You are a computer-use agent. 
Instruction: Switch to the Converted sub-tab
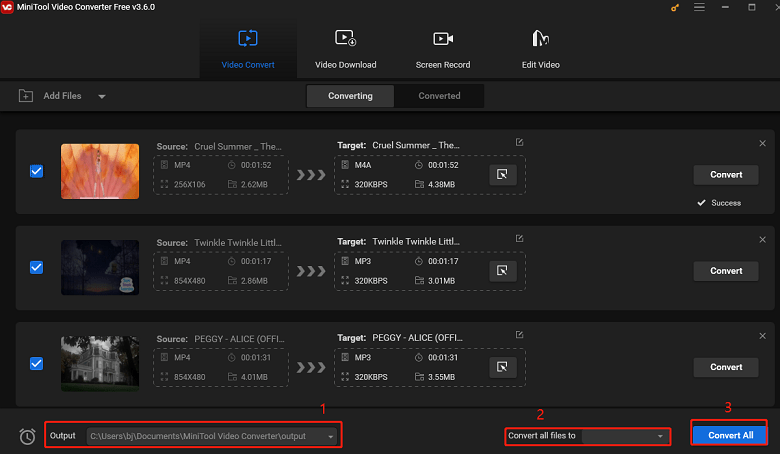point(439,96)
